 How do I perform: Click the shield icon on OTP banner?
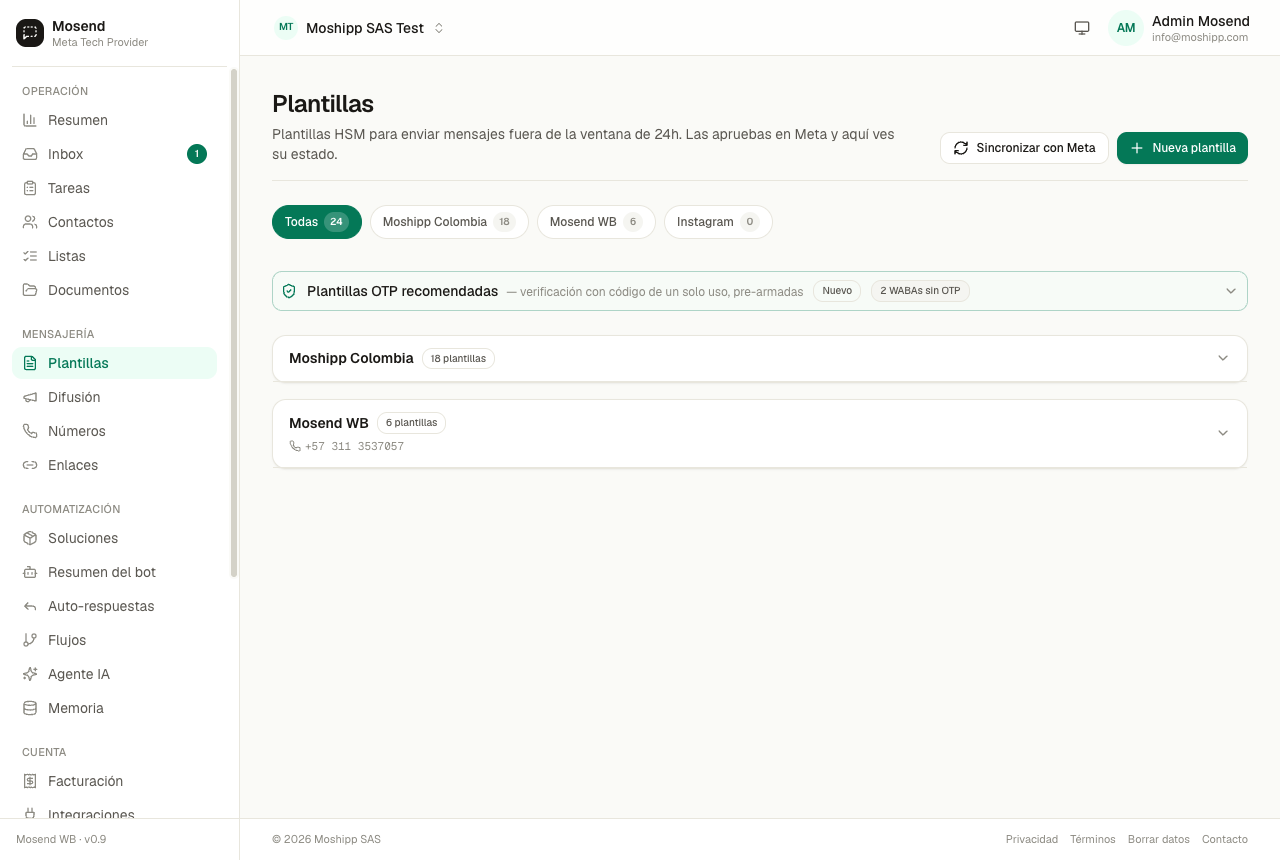(x=289, y=291)
